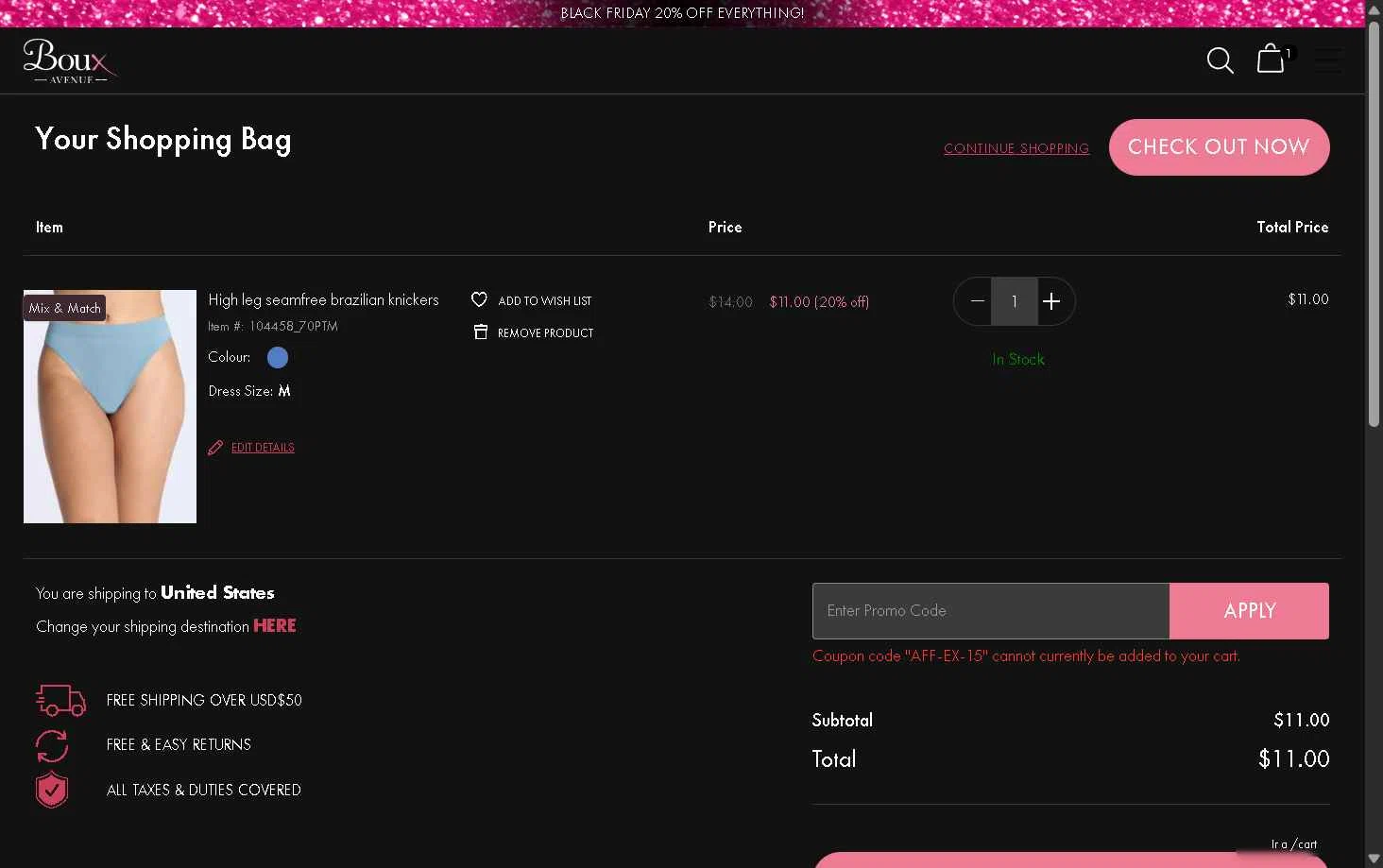Click the struck-through $14.00 price
This screenshot has height=868, width=1383.
click(730, 302)
